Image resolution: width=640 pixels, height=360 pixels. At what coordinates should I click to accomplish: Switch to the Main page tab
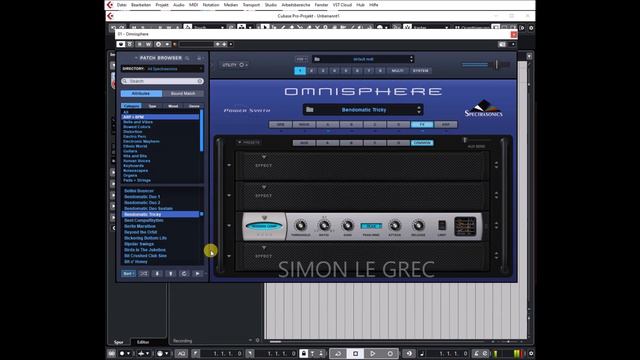point(304,124)
